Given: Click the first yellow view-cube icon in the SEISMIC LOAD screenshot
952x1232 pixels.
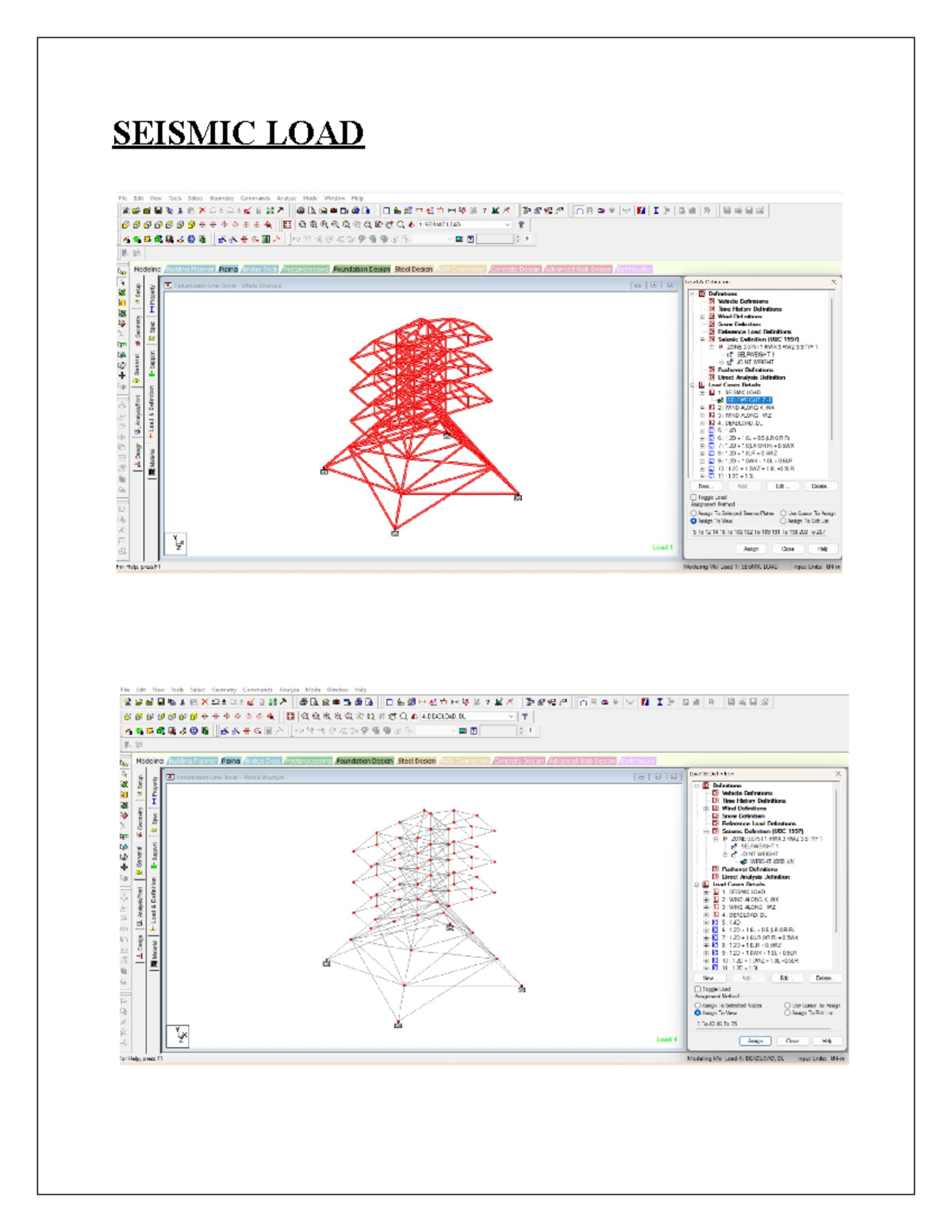Looking at the screenshot, I should point(125,225).
